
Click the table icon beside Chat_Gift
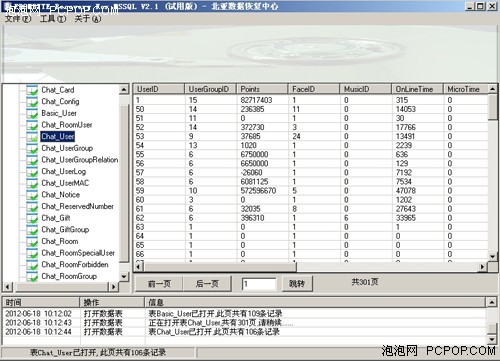(32, 218)
